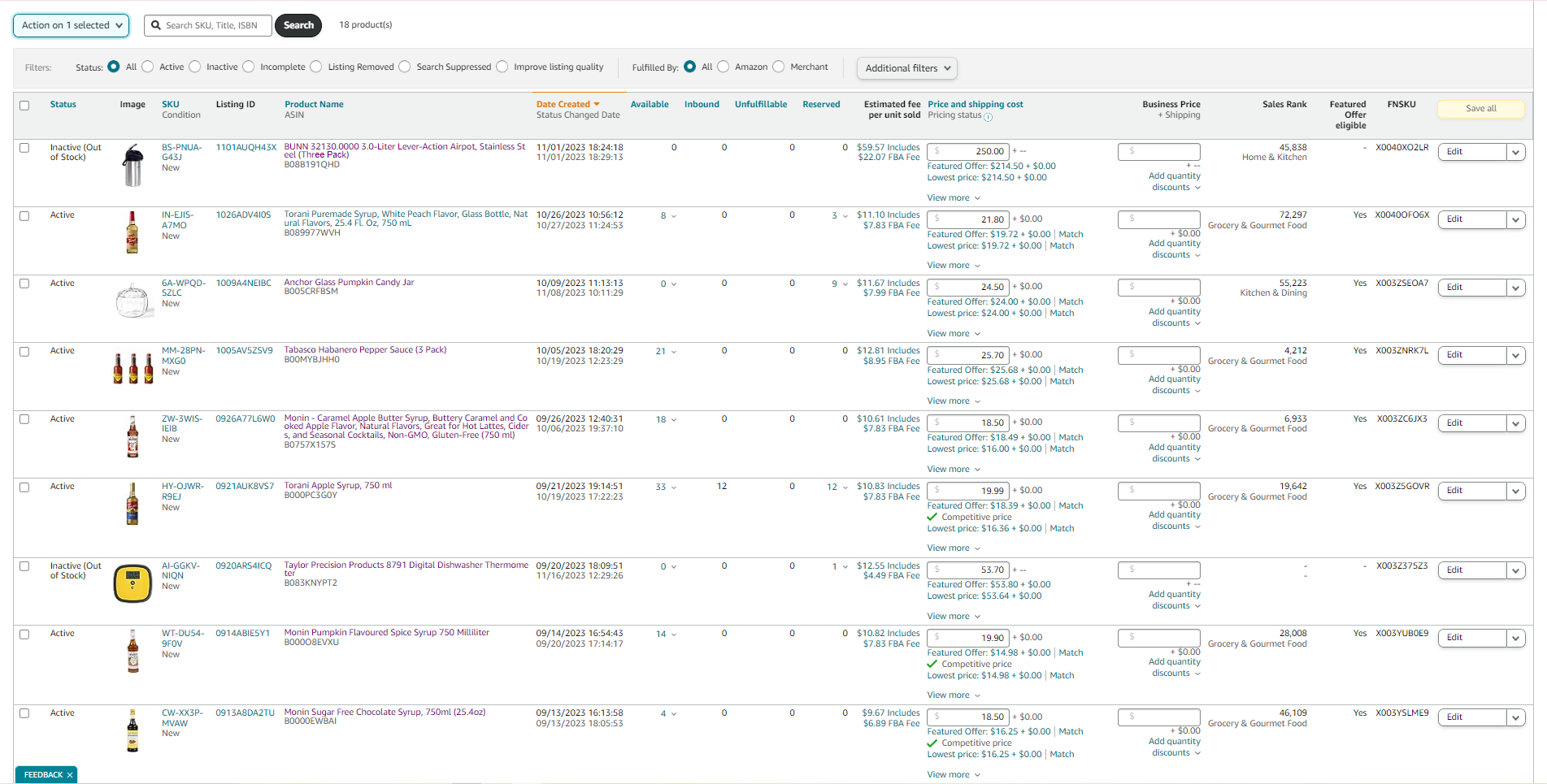Open the Edit dropdown arrow for BUNN Airpot
This screenshot has width=1547, height=784.
click(x=1515, y=152)
